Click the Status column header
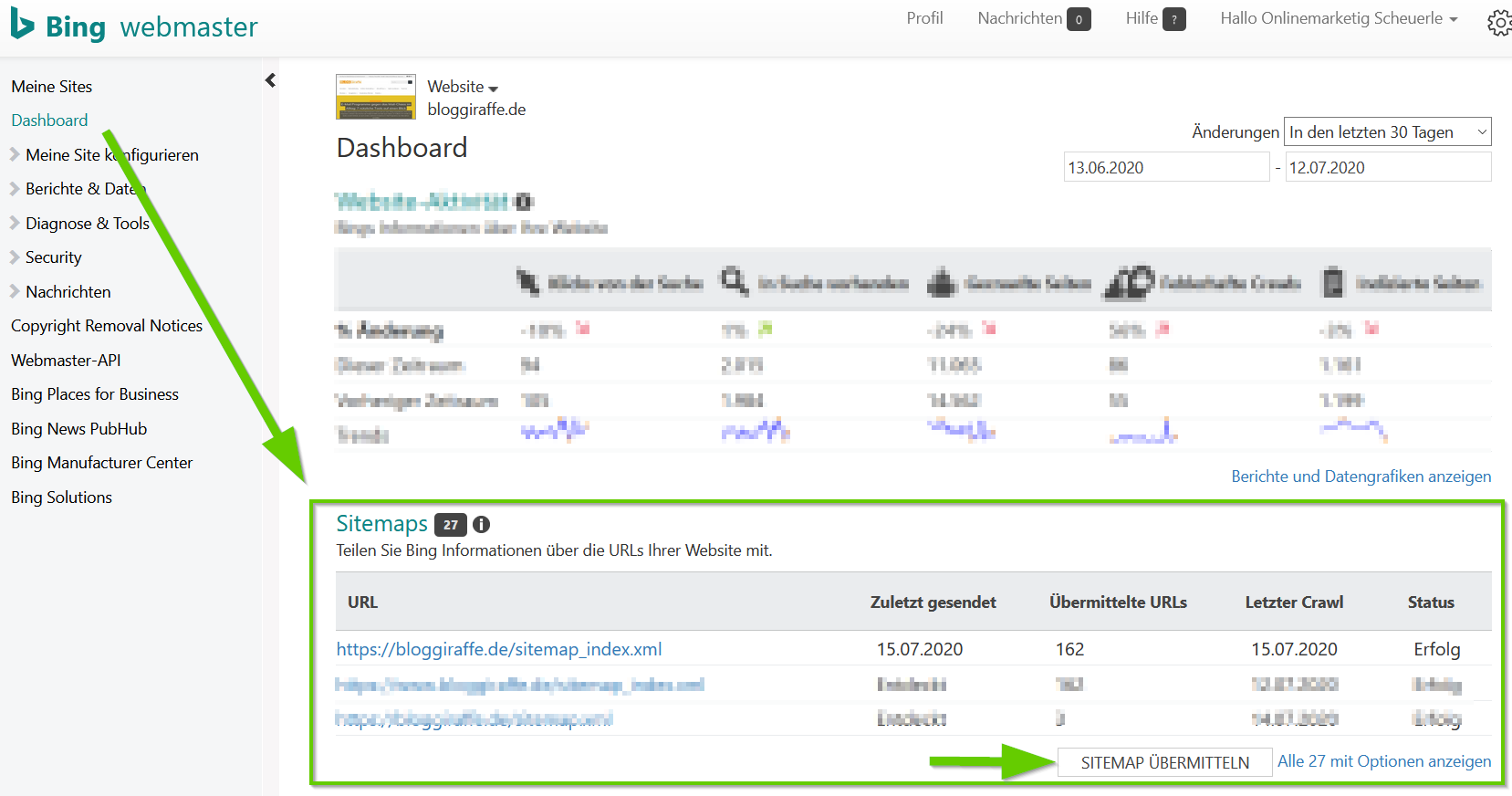The width and height of the screenshot is (1512, 796). 1431,602
